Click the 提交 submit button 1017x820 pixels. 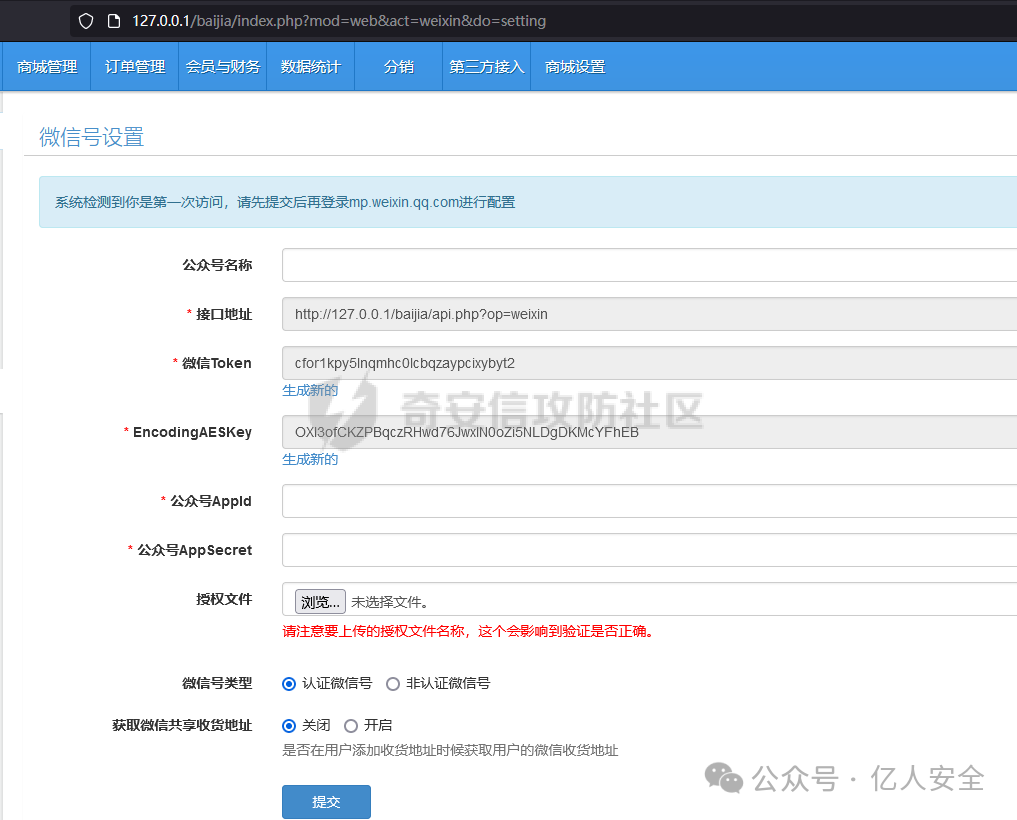[x=326, y=802]
